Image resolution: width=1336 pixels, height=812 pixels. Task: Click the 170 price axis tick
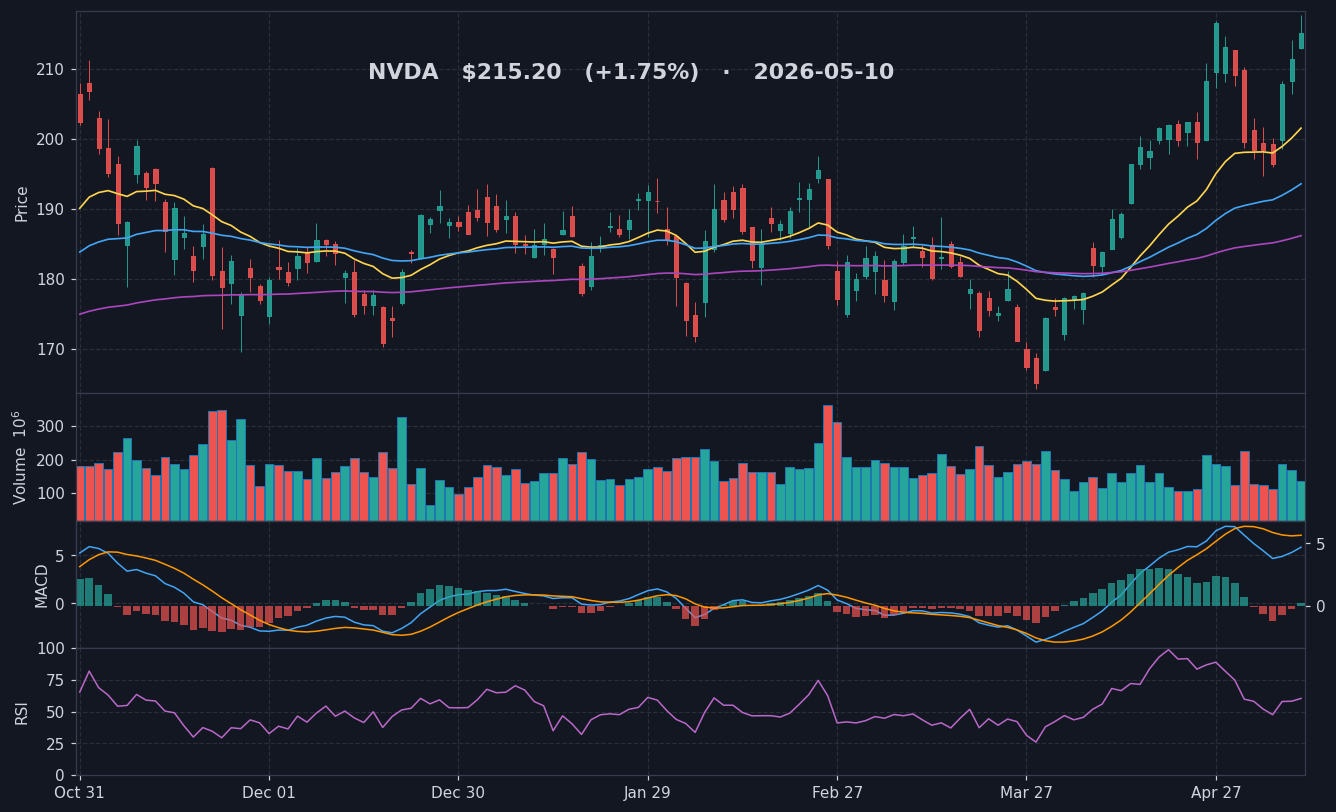click(51, 350)
